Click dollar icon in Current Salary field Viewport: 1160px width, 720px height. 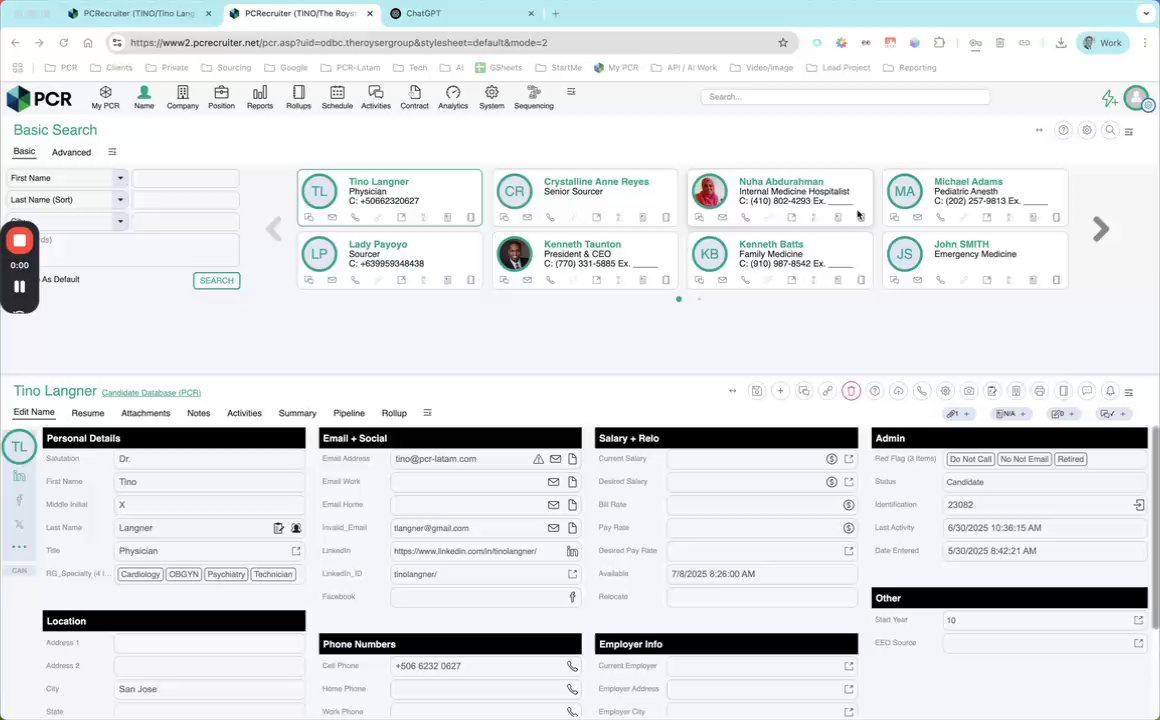[832, 459]
